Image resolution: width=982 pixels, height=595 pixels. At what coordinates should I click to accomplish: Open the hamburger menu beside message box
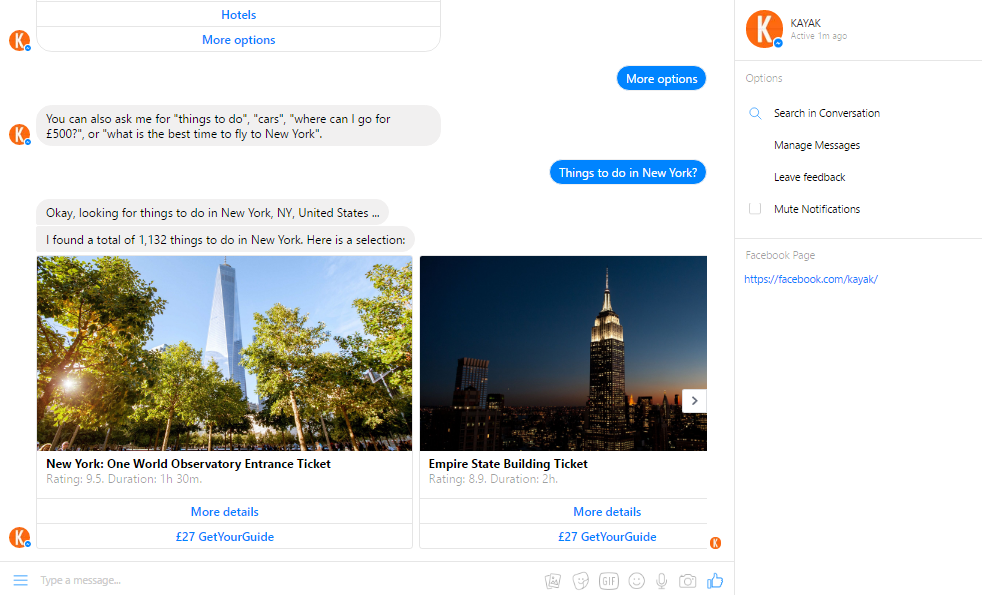(x=20, y=580)
